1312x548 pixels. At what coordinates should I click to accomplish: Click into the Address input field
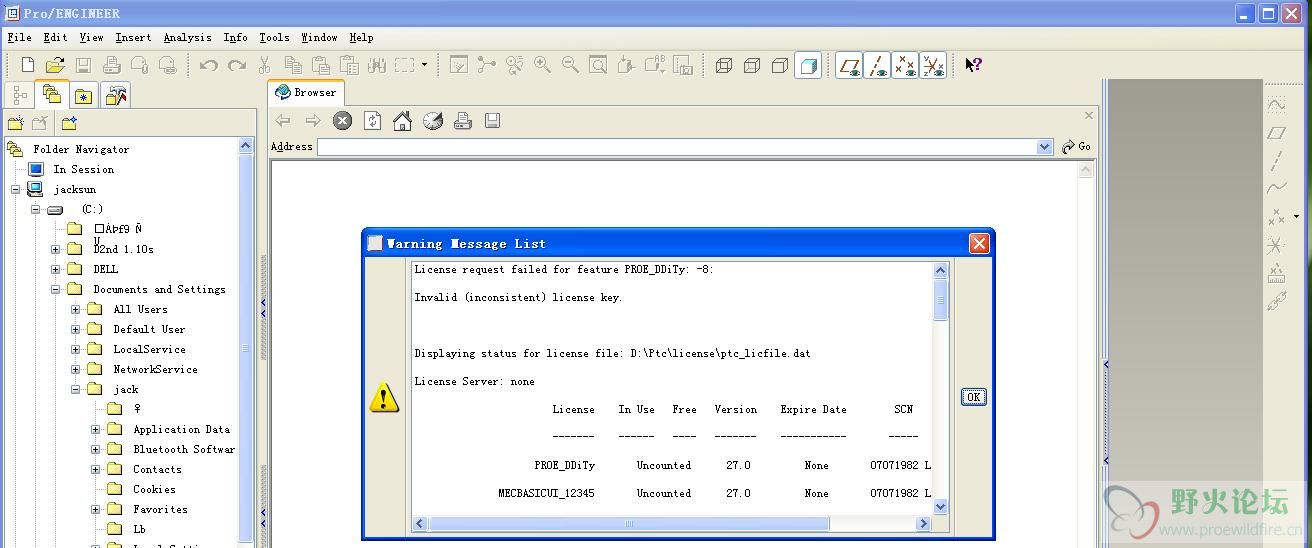pyautogui.click(x=678, y=147)
